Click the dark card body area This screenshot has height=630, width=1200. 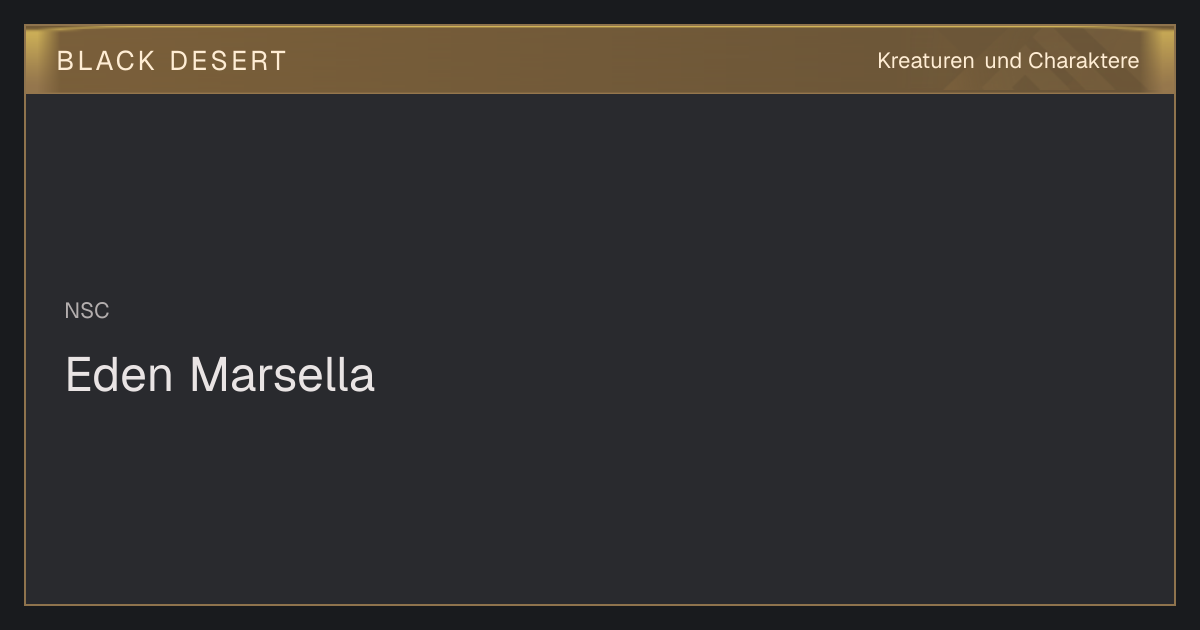pyautogui.click(x=600, y=348)
